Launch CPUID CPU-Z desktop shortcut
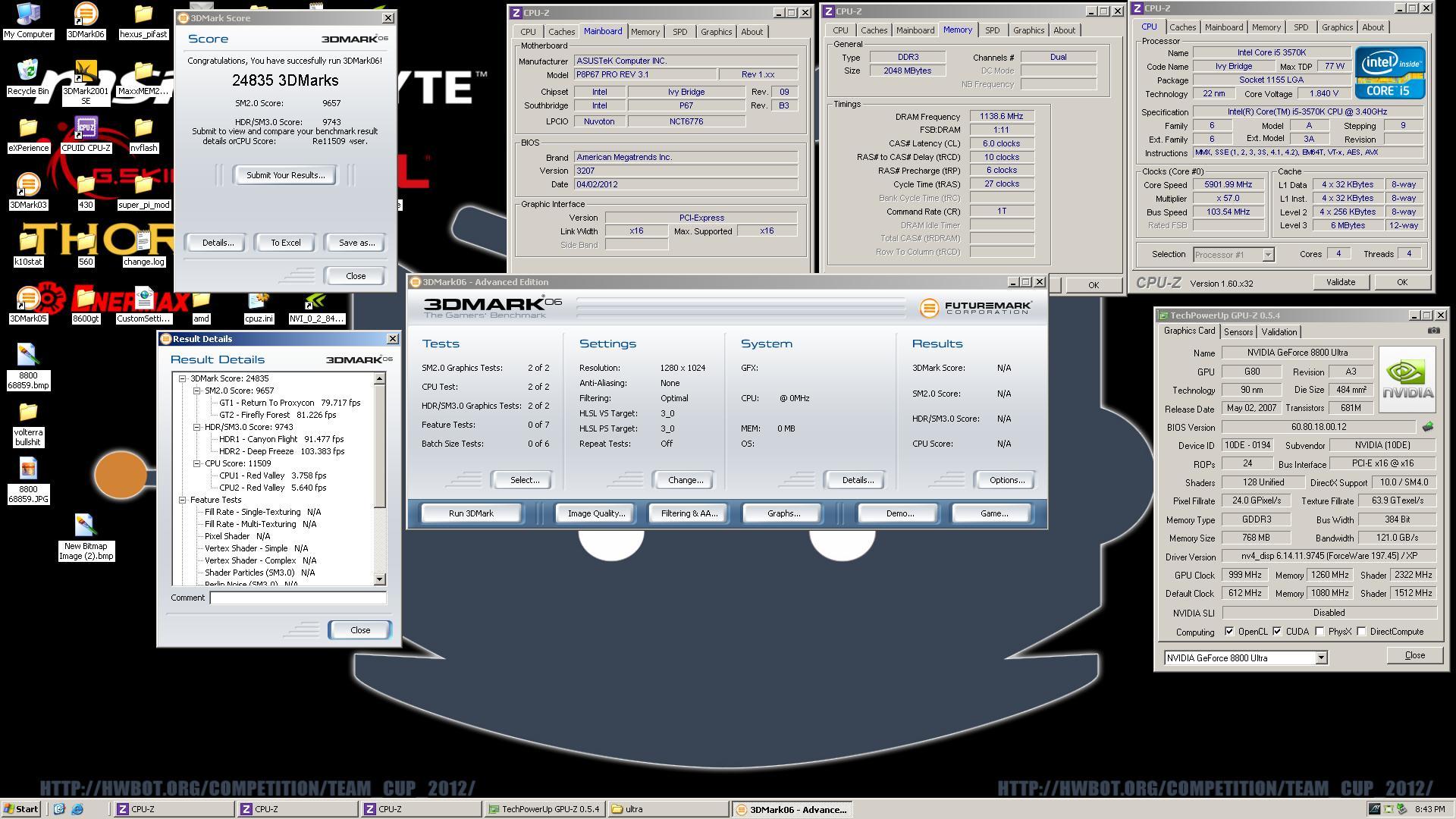This screenshot has height=819, width=1456. (x=86, y=133)
